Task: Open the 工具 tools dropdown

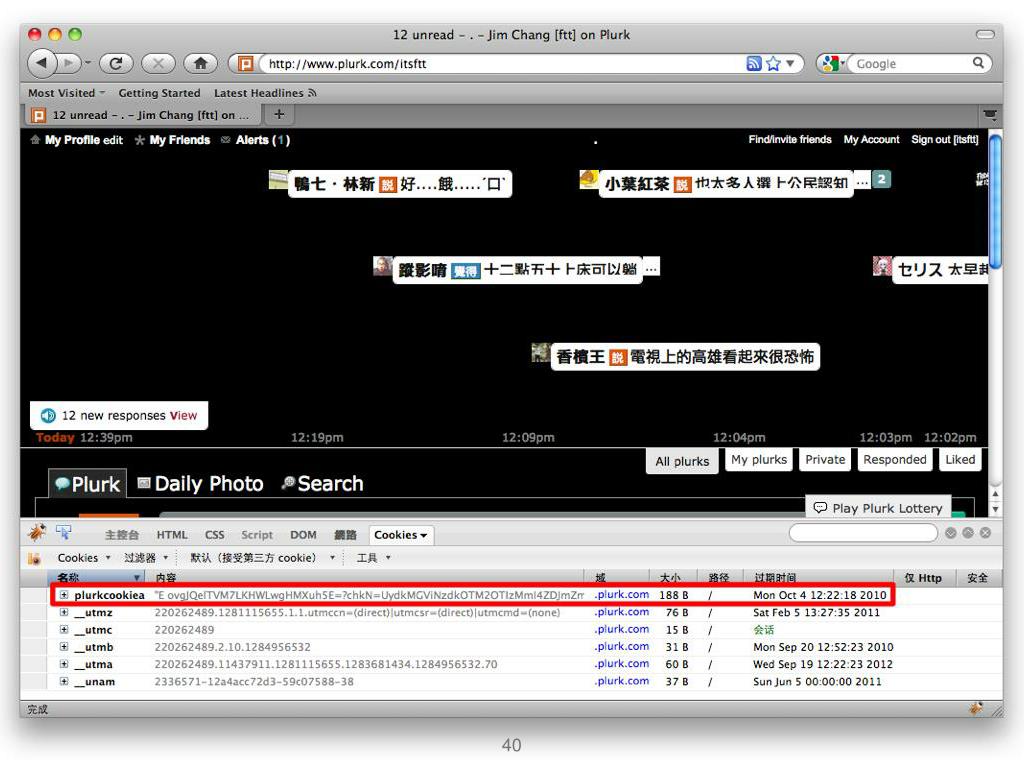Action: (374, 558)
